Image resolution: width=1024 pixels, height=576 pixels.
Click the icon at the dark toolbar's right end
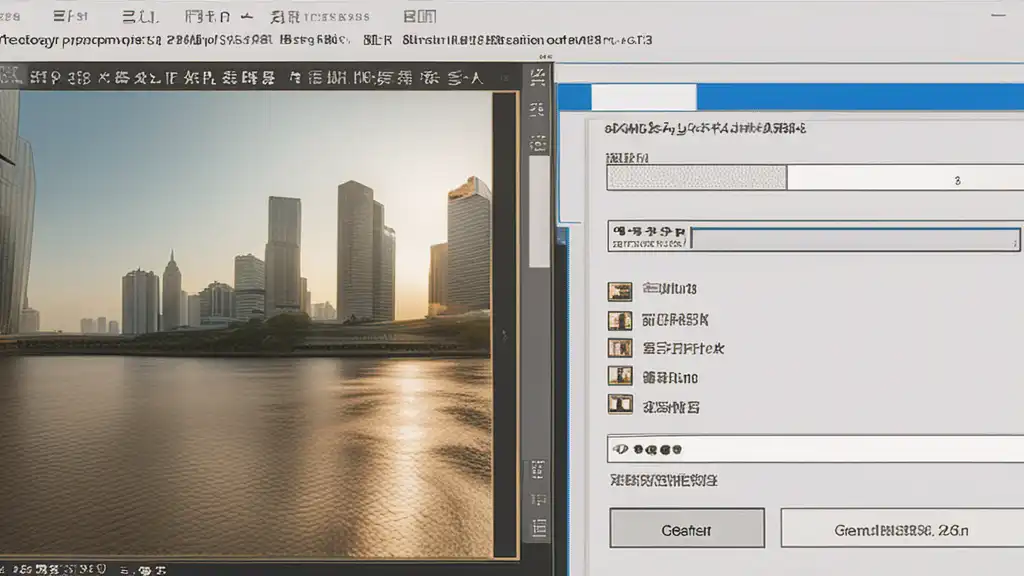pyautogui.click(x=538, y=77)
